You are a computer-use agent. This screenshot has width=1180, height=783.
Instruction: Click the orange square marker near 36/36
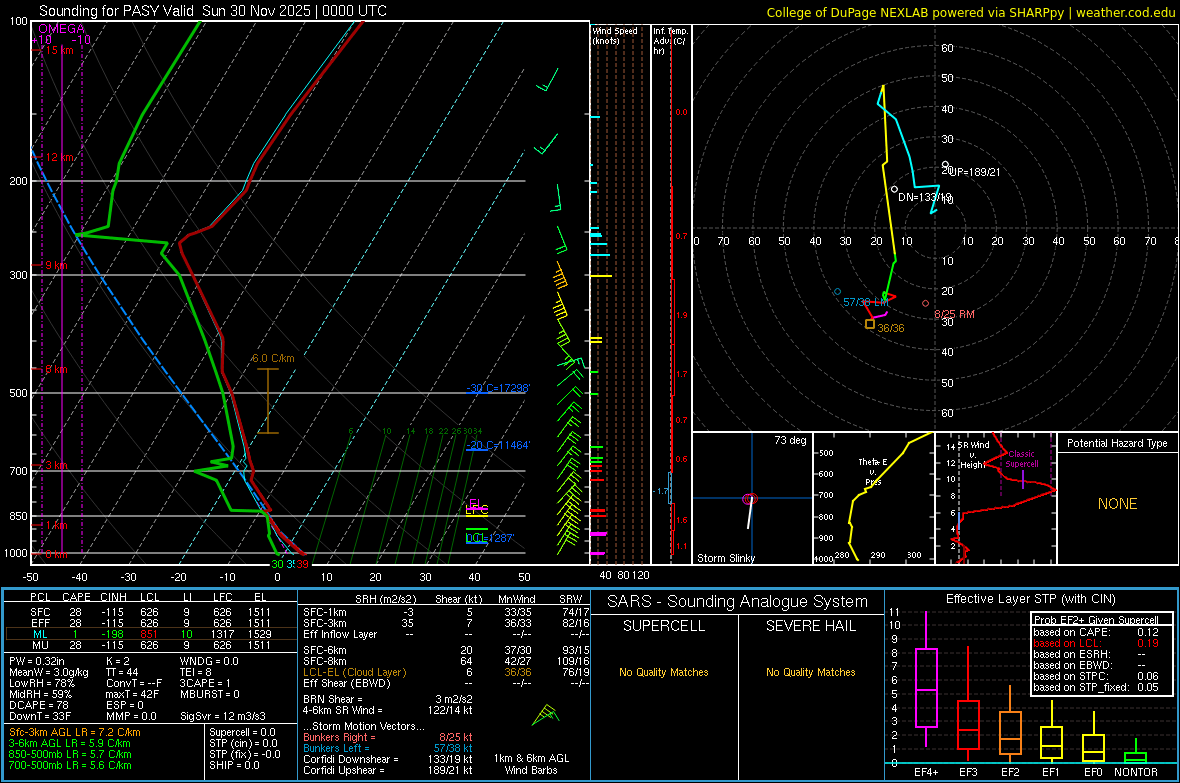coord(870,324)
